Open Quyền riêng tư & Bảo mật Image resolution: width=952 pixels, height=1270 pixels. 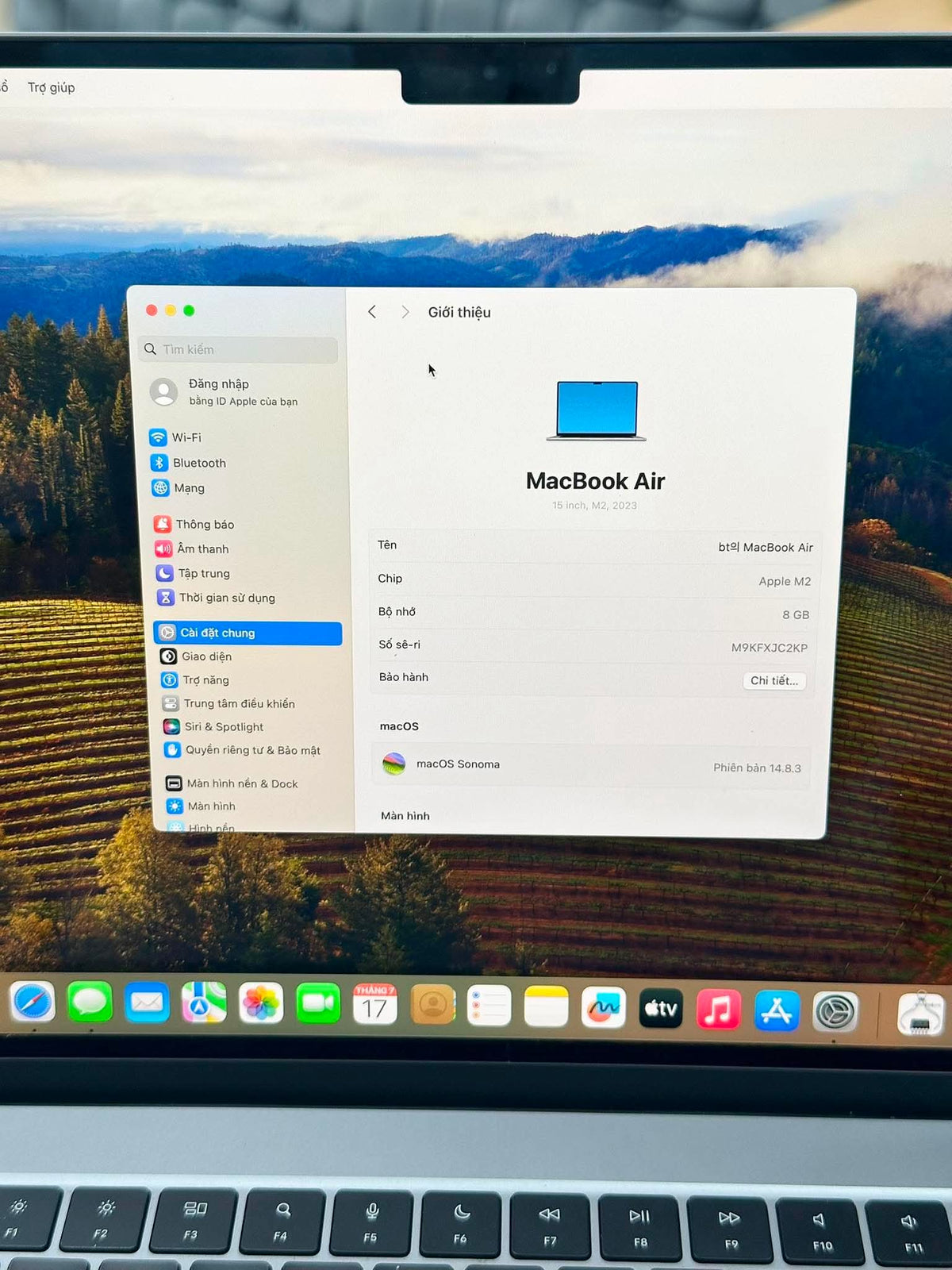[x=242, y=750]
